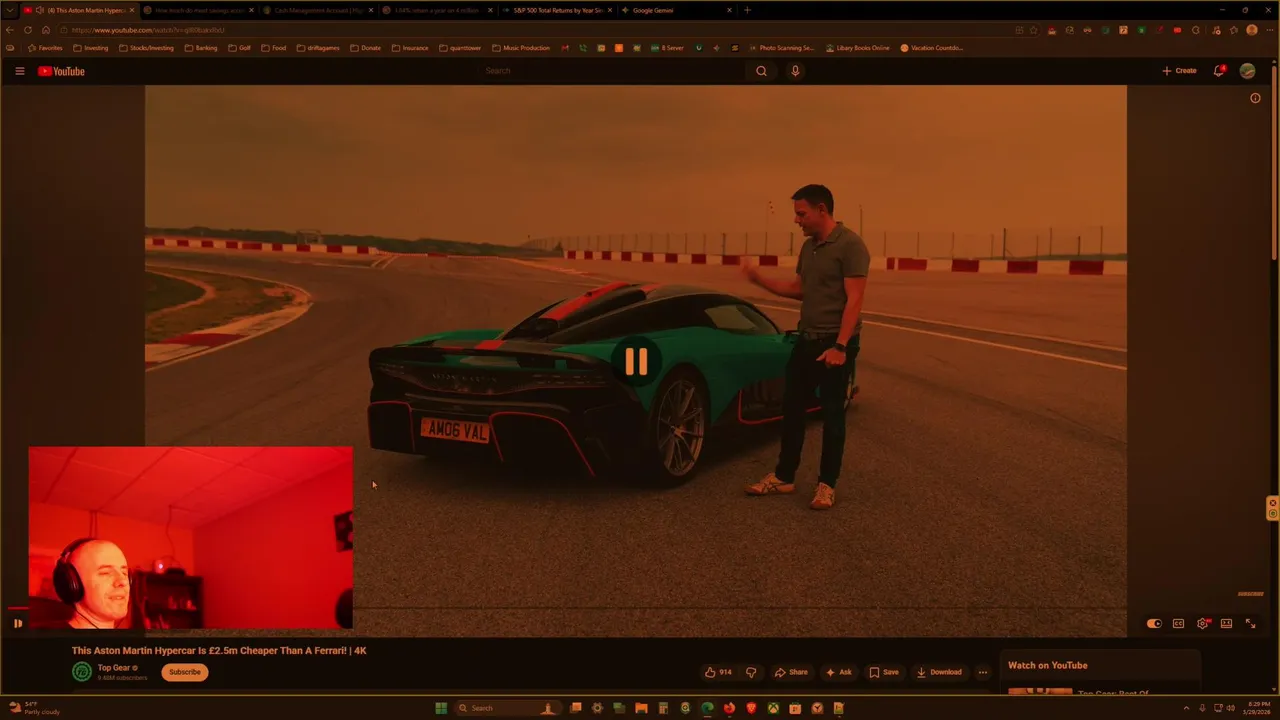Open the Watch on YouTube panel header

pos(1047,665)
